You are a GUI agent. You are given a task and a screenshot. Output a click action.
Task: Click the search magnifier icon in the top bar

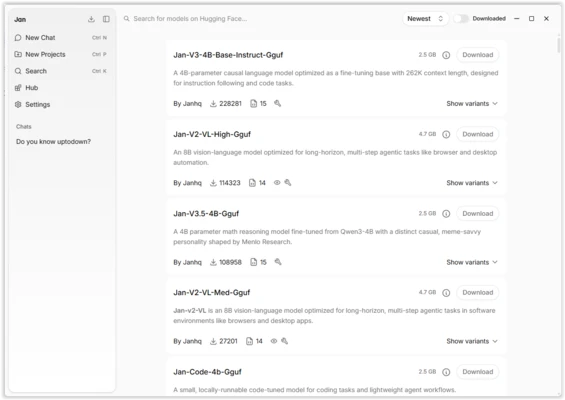126,19
